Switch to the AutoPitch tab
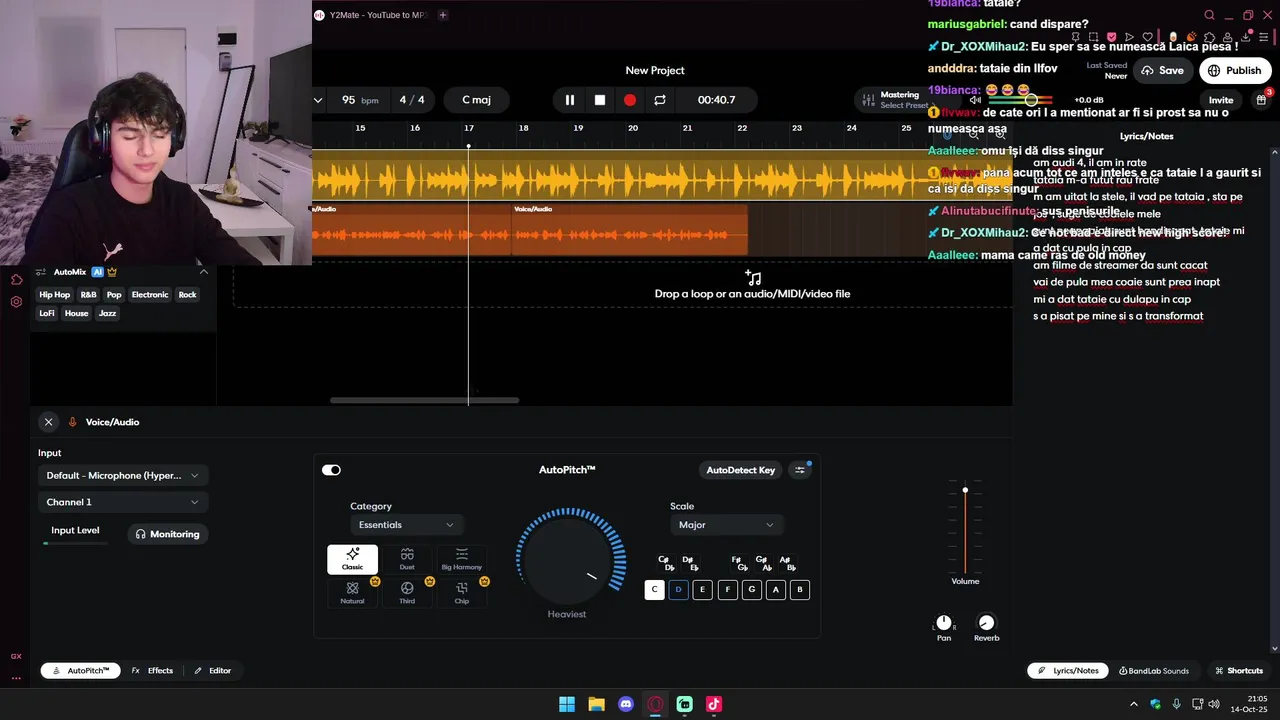1280x720 pixels. coord(81,671)
